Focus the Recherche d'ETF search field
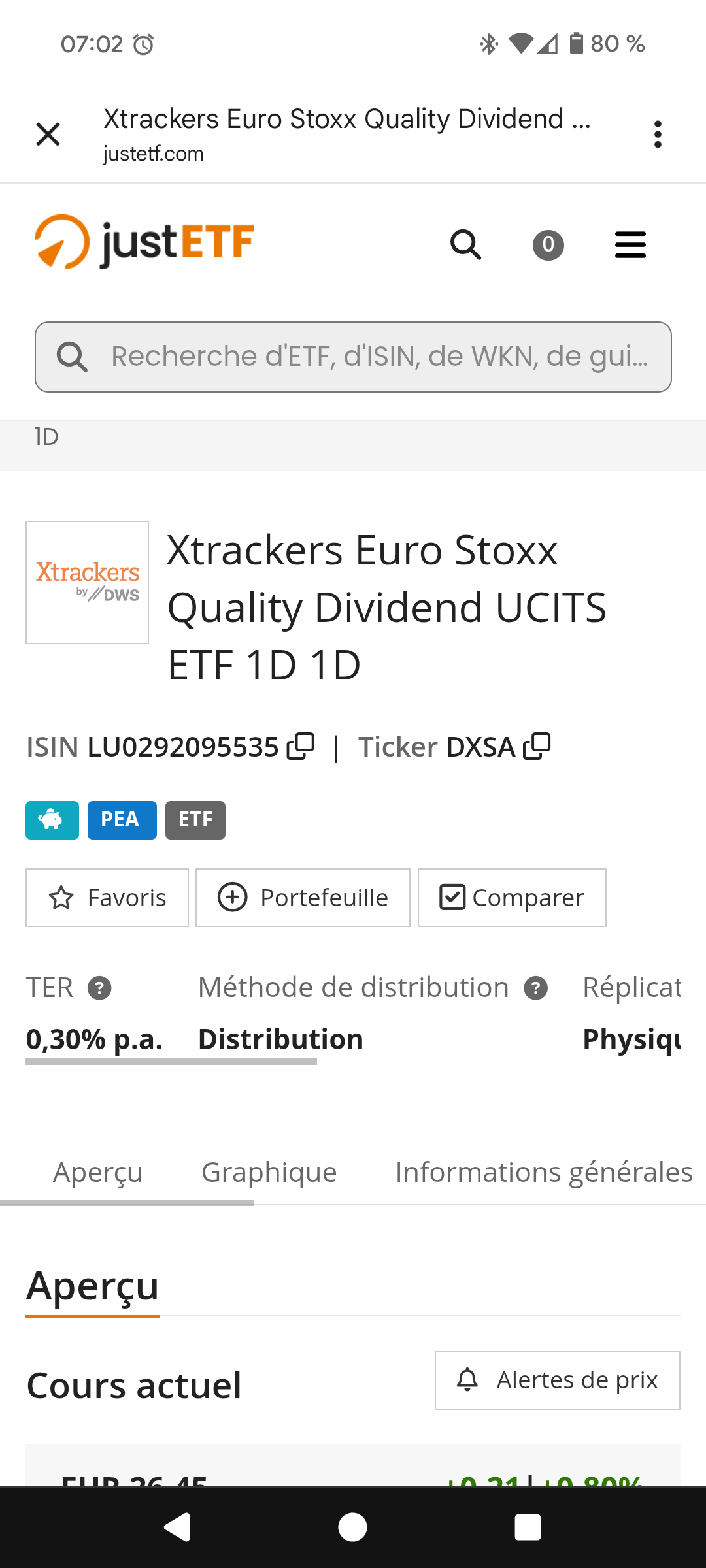Screen dimensions: 706x1568 379,357
